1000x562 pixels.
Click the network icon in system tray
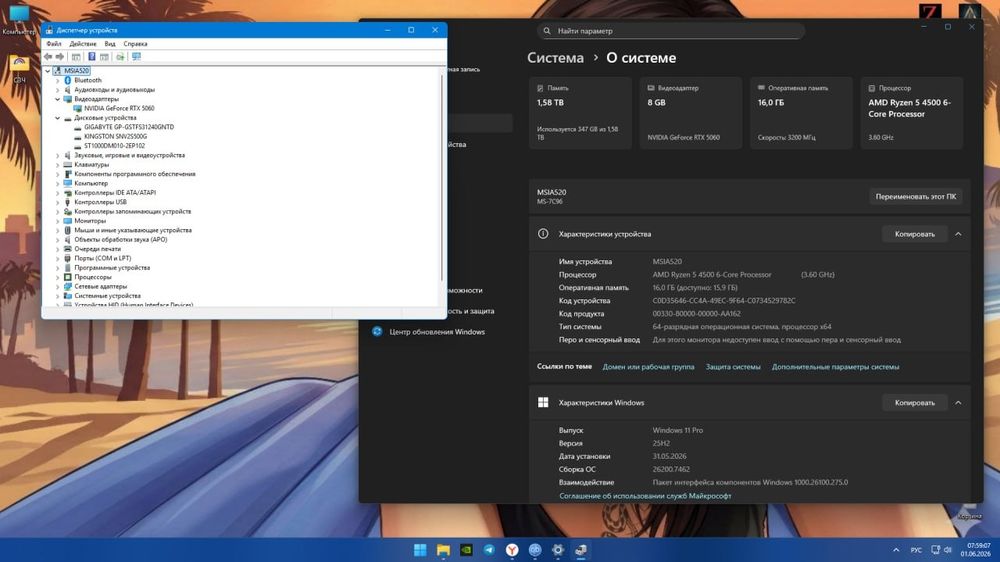pos(936,550)
